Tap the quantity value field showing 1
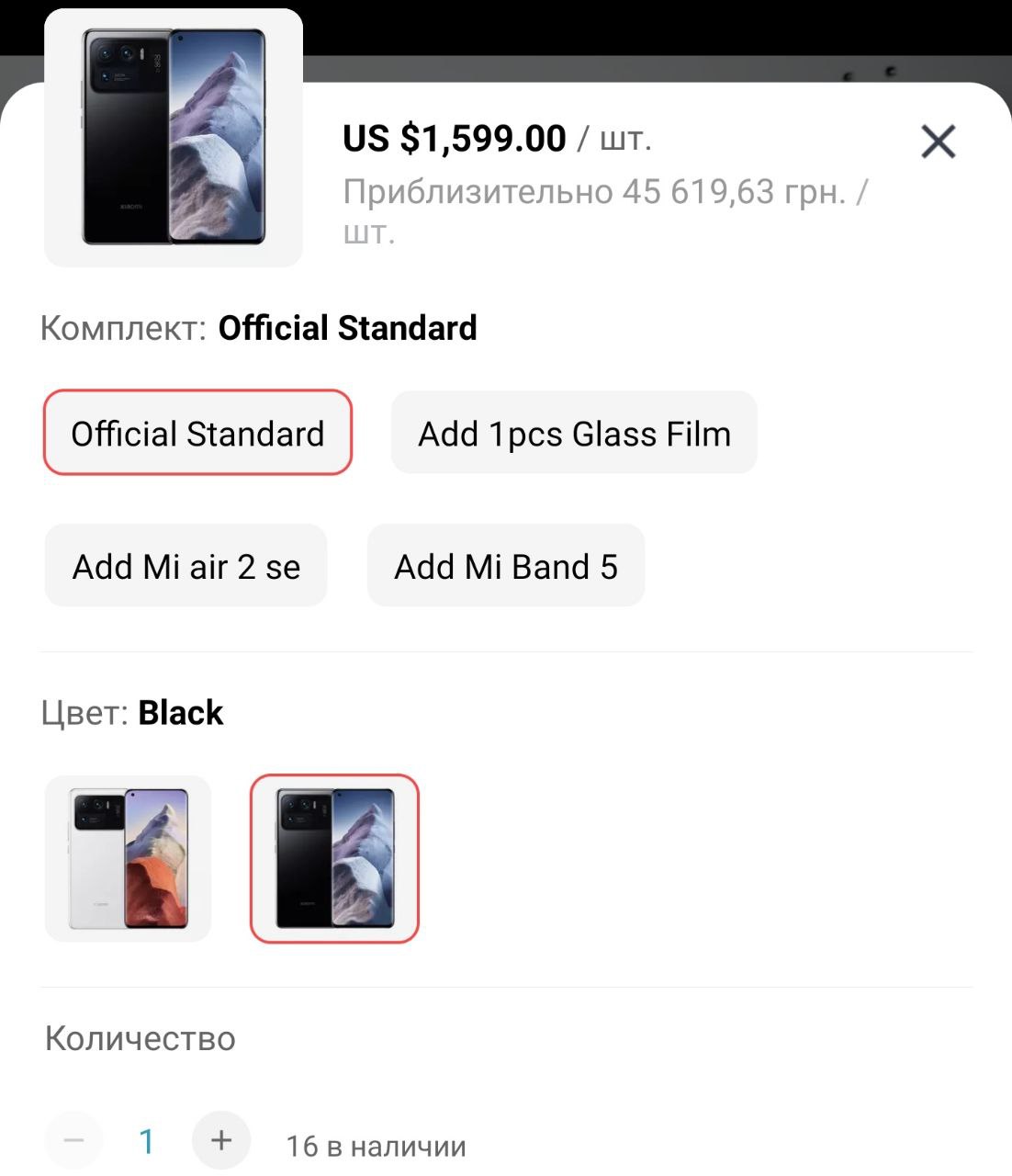Viewport: 1012px width, 1176px height. pyautogui.click(x=146, y=1141)
